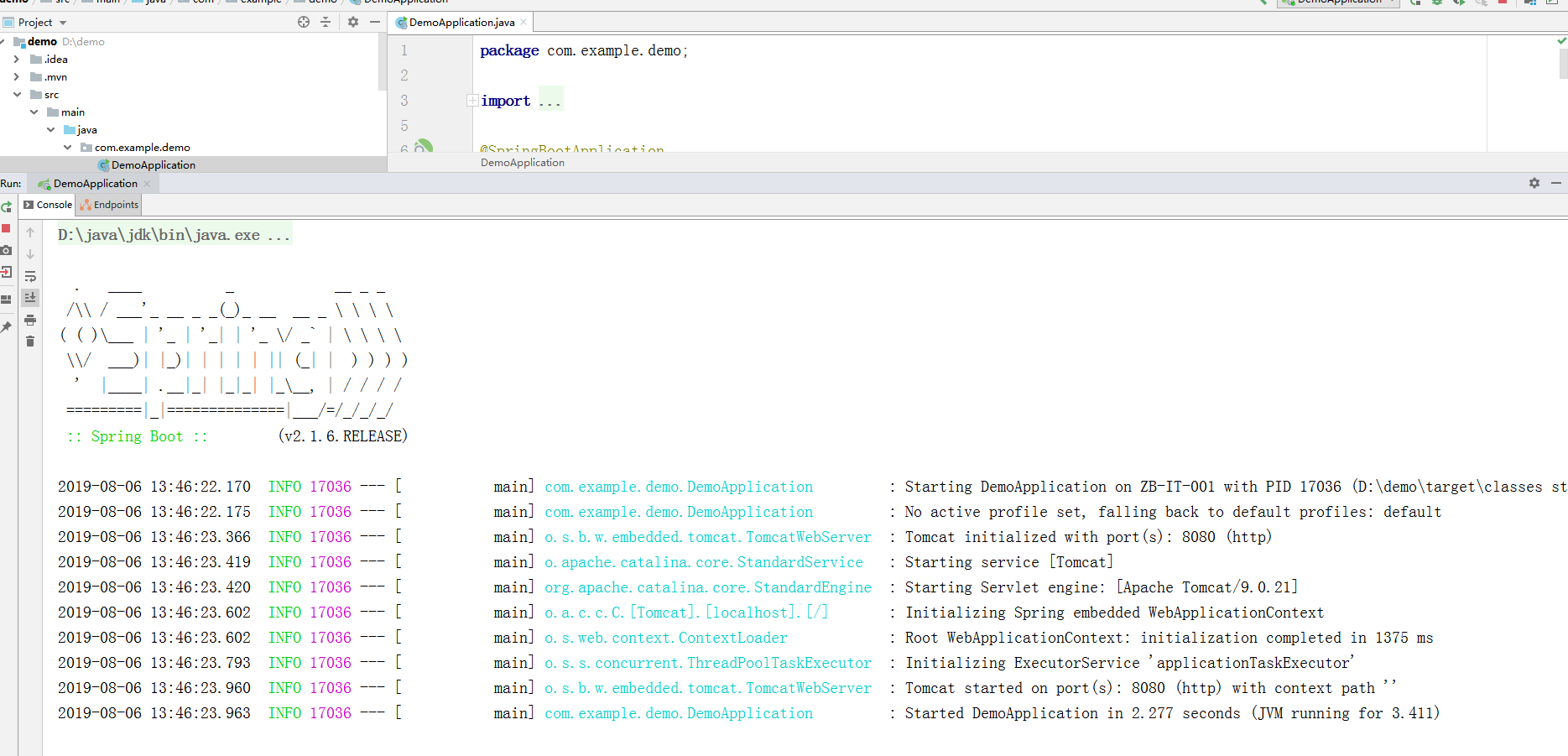This screenshot has height=756, width=1568.
Task: Close the DemoApplication.java editor tab
Action: pyautogui.click(x=524, y=23)
